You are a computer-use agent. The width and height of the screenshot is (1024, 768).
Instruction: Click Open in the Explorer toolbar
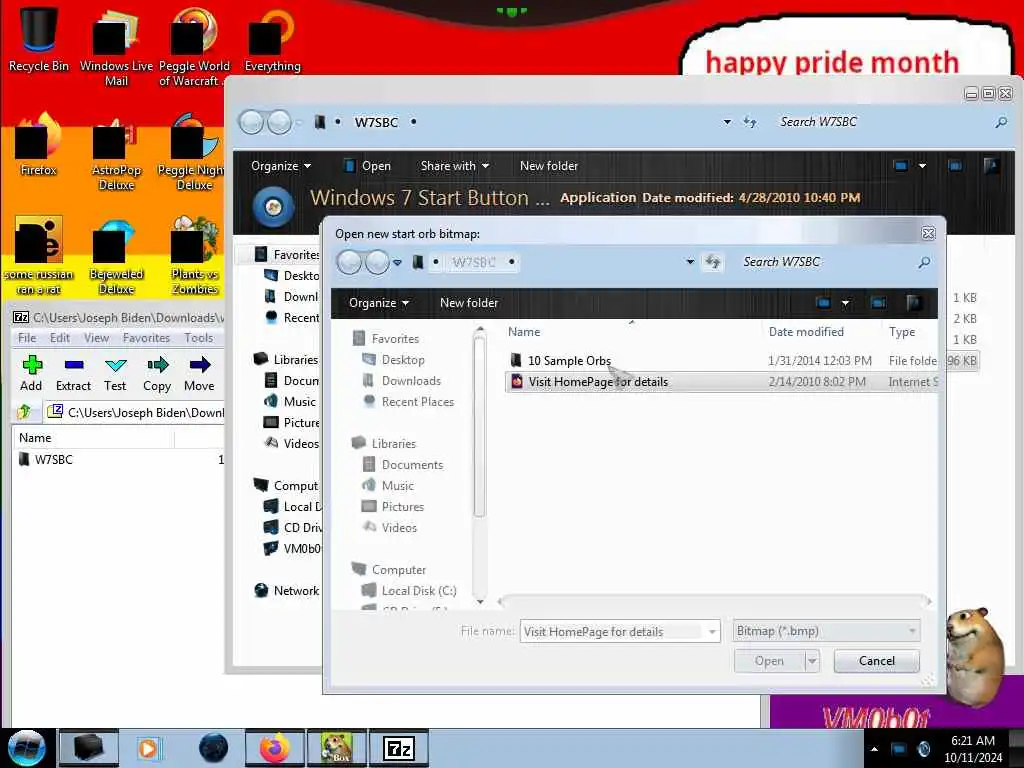[x=368, y=166]
